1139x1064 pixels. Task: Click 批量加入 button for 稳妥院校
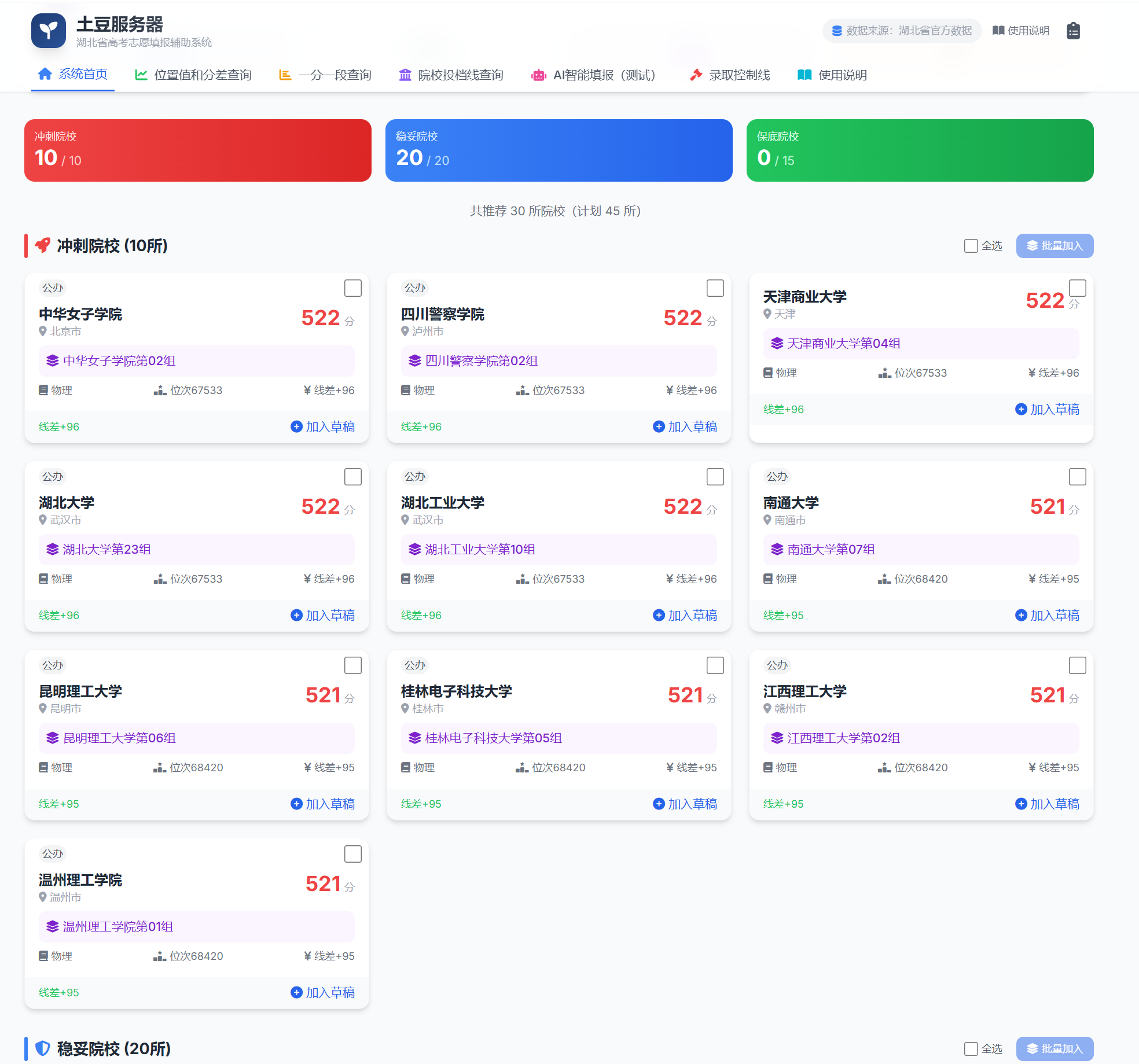coord(1055,1049)
